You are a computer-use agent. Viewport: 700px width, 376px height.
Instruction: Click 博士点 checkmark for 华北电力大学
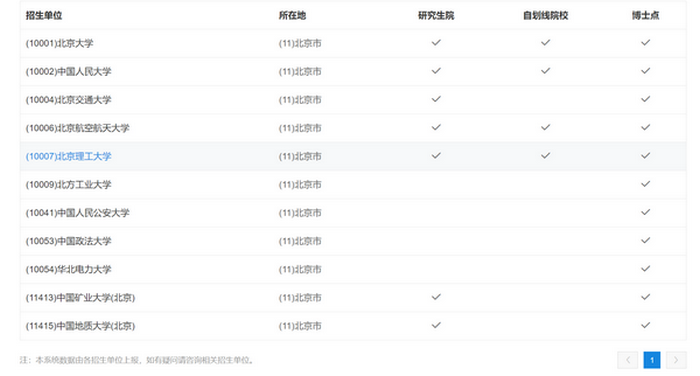[646, 268]
